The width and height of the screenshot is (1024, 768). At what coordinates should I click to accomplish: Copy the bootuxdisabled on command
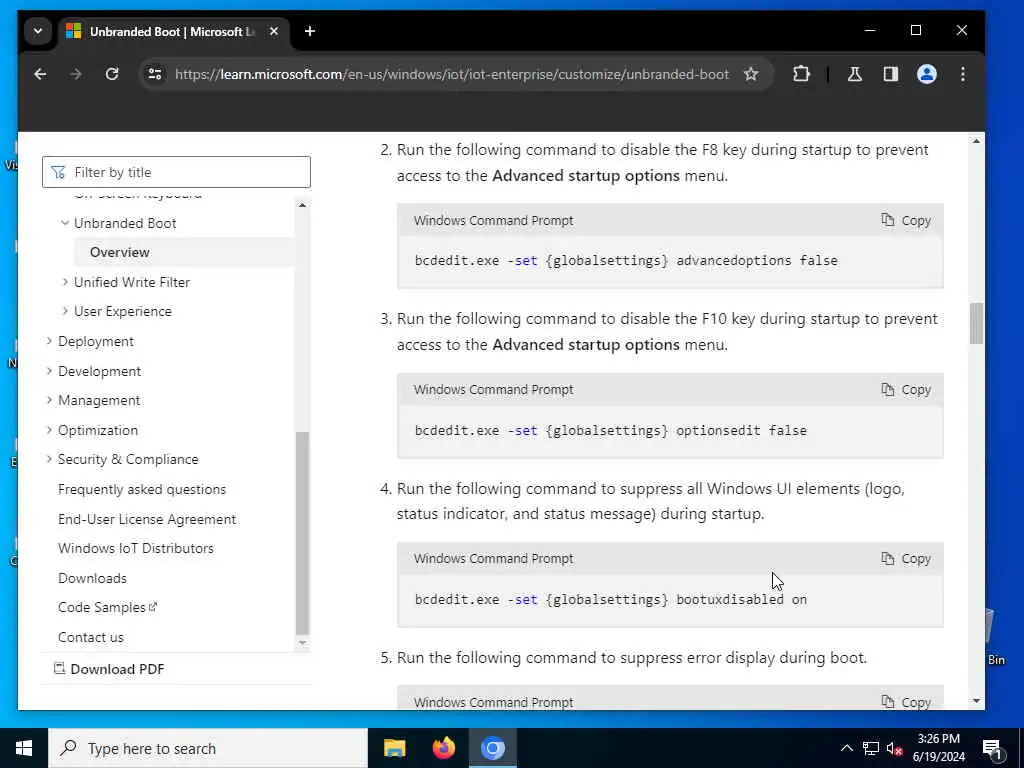click(906, 559)
